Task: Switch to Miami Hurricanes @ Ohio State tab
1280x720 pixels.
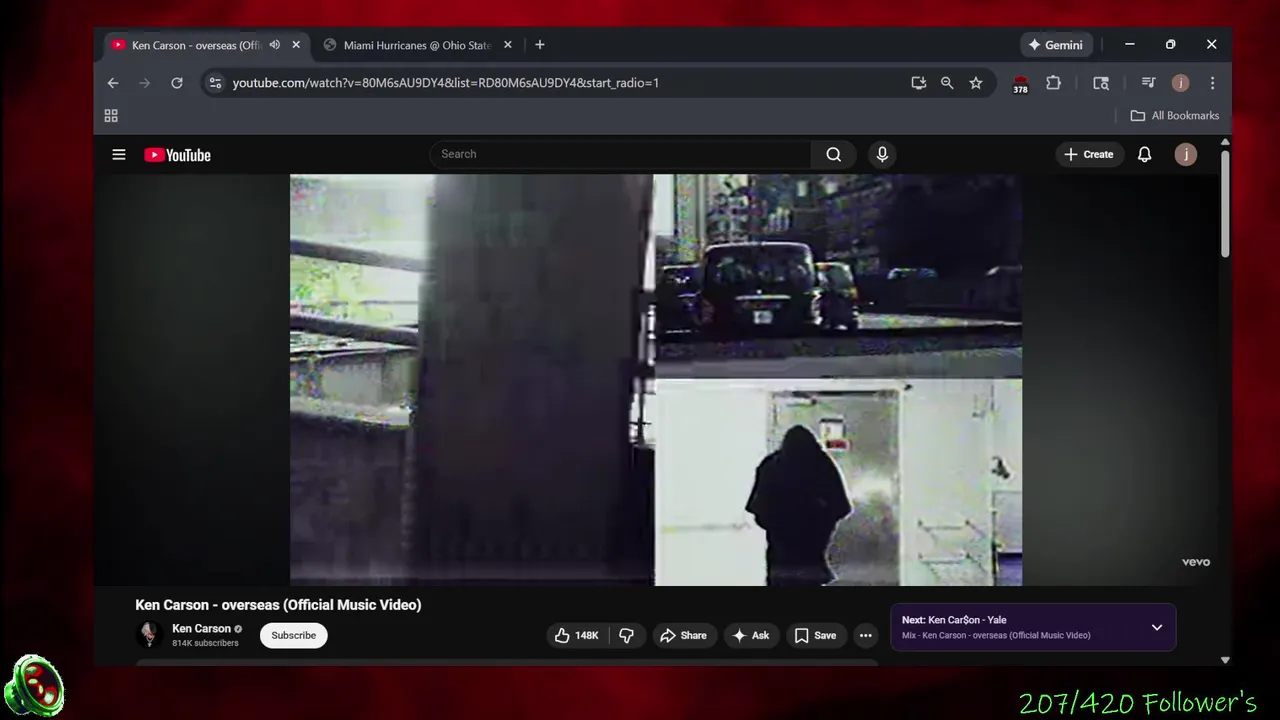Action: tap(417, 45)
